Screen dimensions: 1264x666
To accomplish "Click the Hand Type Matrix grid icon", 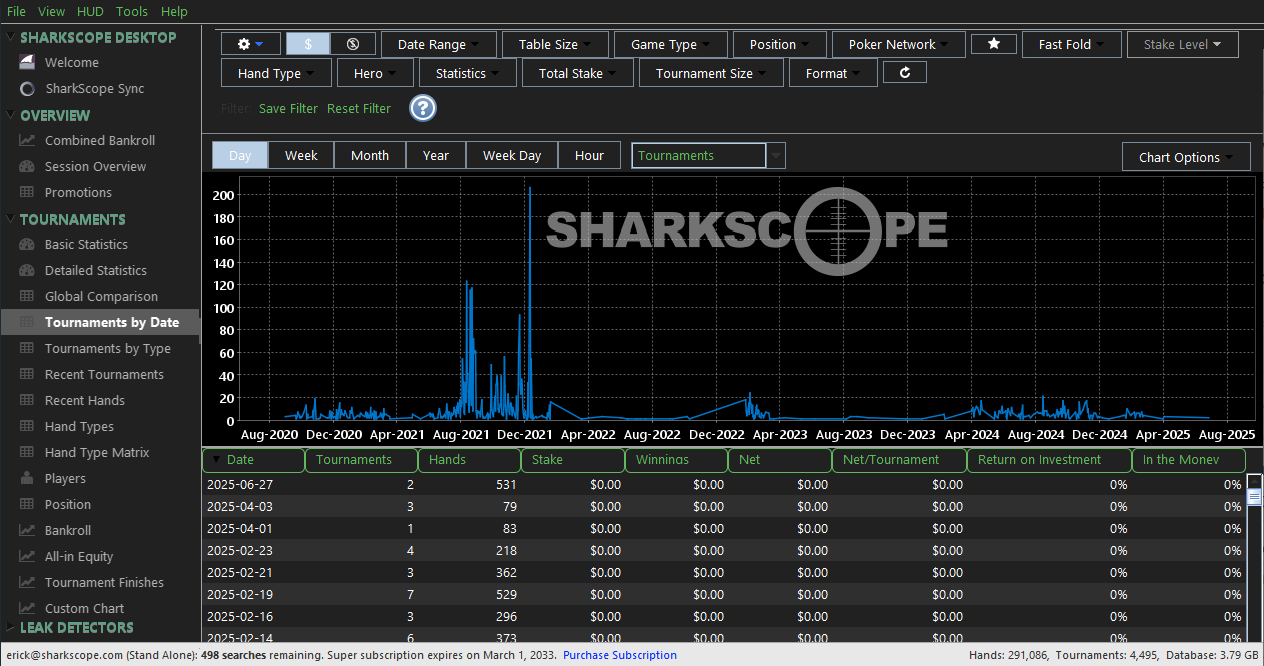I will pos(27,452).
